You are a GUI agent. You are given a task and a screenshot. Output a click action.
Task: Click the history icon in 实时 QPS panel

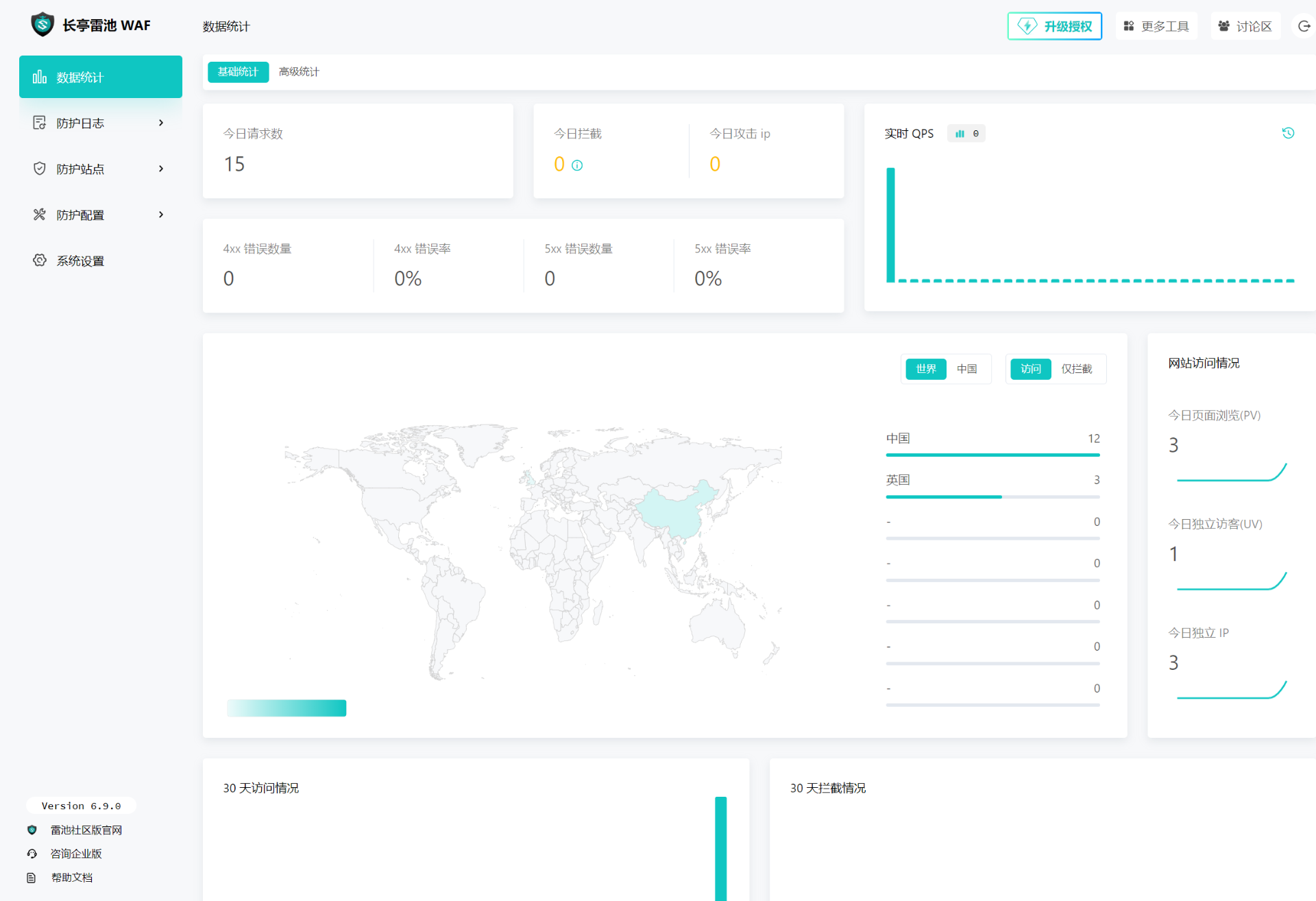click(1288, 133)
